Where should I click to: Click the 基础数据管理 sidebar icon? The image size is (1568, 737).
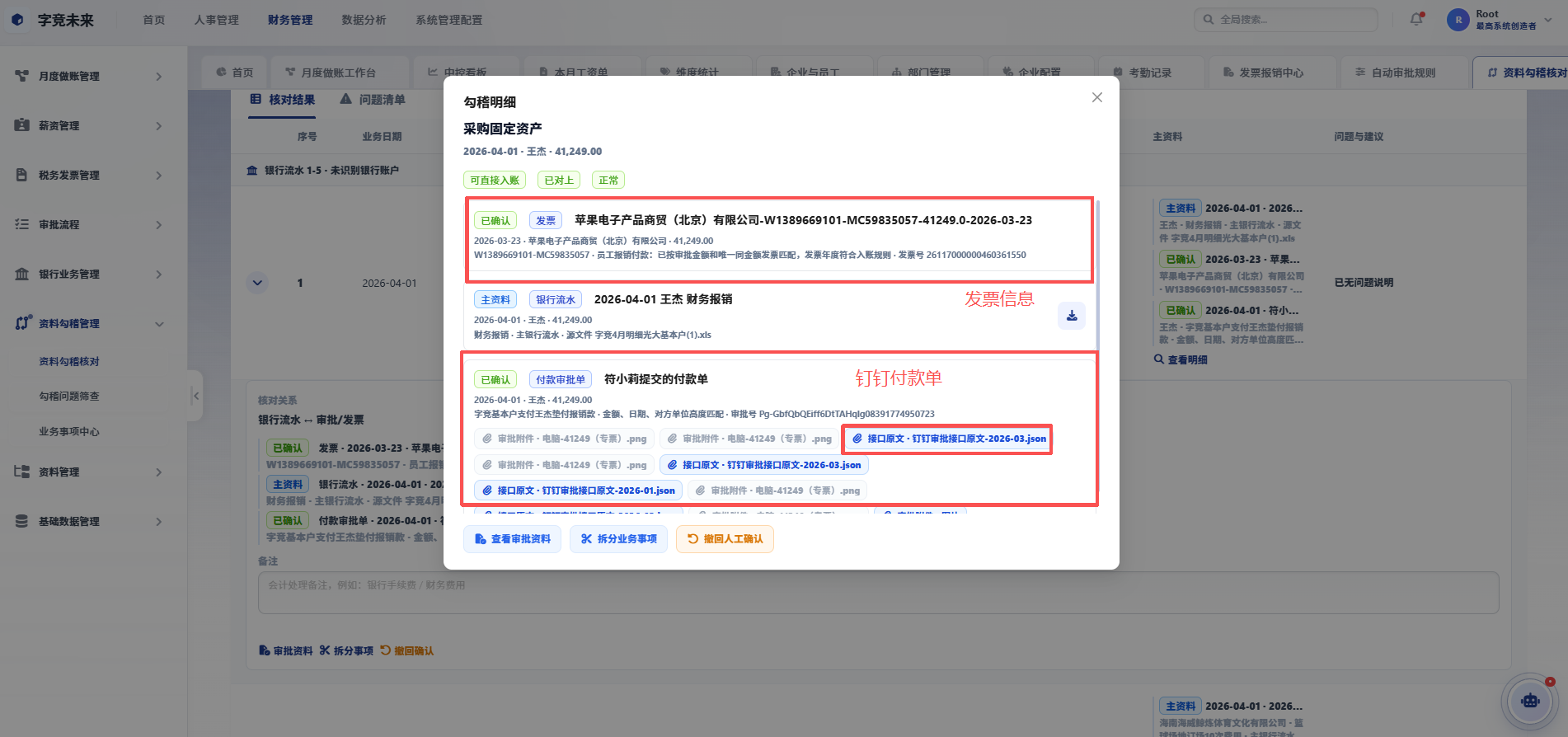[22, 521]
